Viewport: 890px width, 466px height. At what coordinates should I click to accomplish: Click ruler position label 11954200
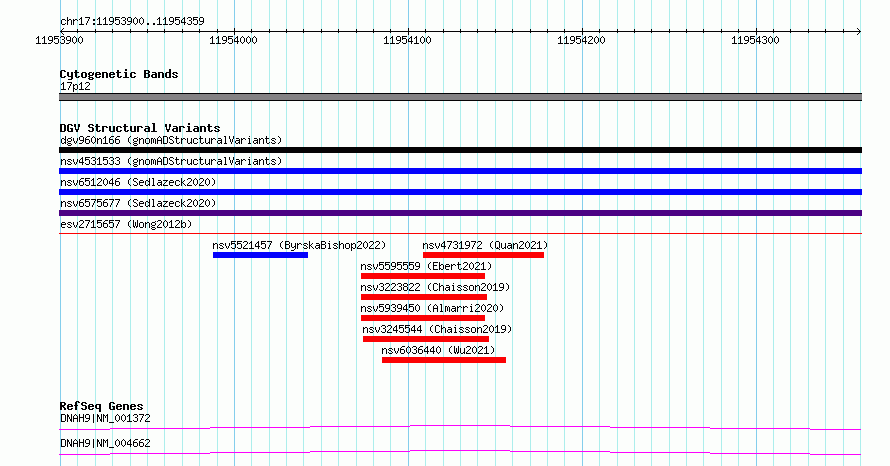pos(581,40)
